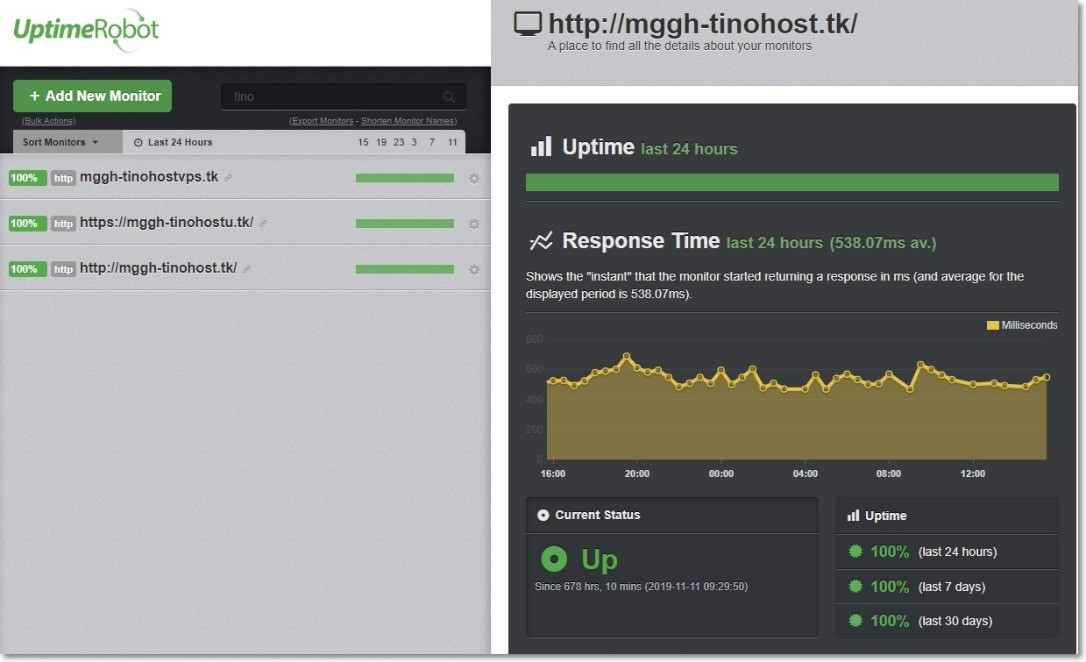The image size is (1086, 662).
Task: Select the http://mggh-tinohost.tk/ monitor in the list
Action: (159, 268)
